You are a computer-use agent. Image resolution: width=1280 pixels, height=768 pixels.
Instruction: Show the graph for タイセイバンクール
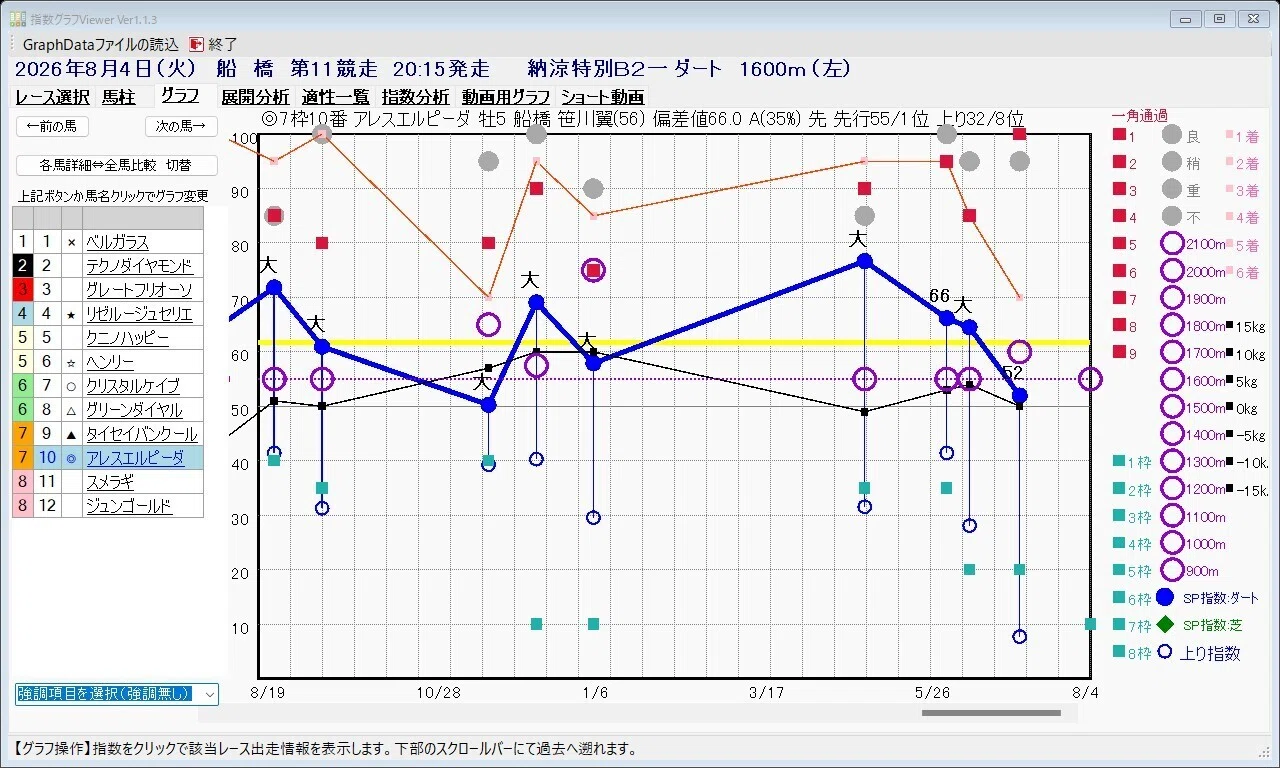point(141,434)
